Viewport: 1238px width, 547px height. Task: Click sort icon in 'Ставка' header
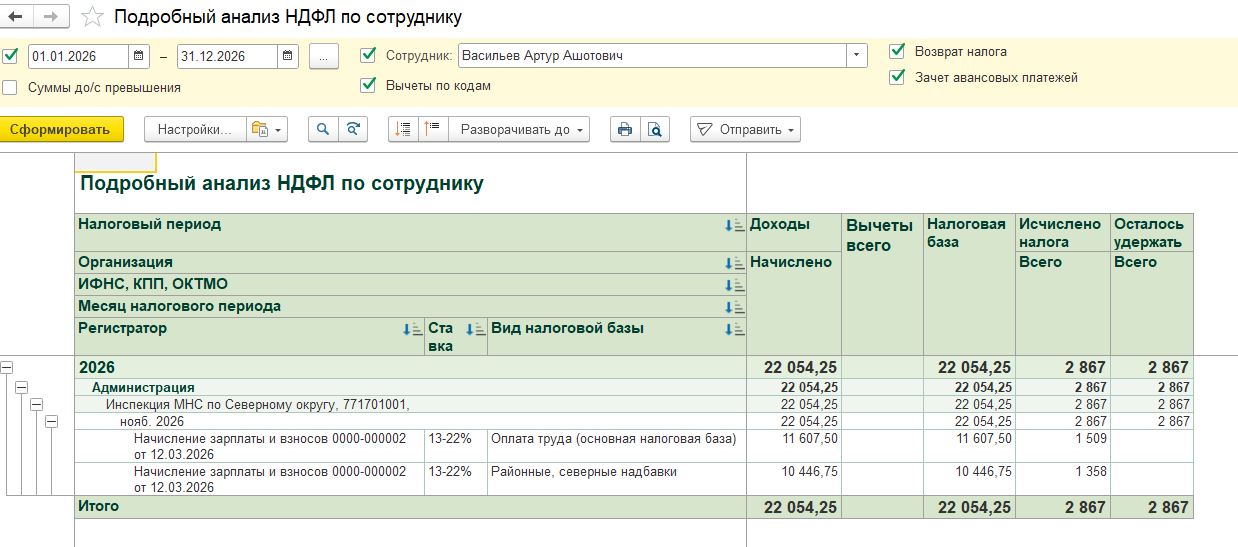pyautogui.click(x=475, y=329)
